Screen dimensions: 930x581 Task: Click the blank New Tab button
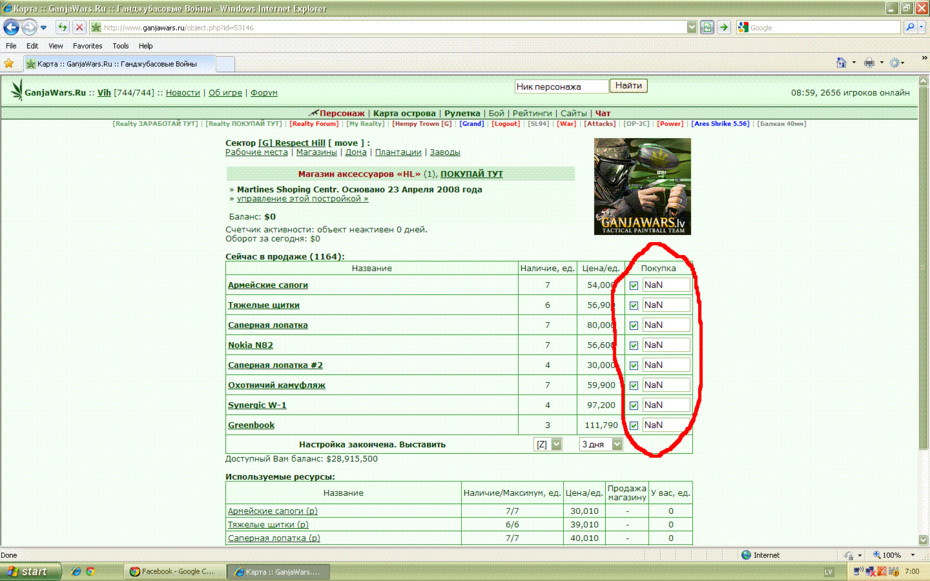pos(225,63)
